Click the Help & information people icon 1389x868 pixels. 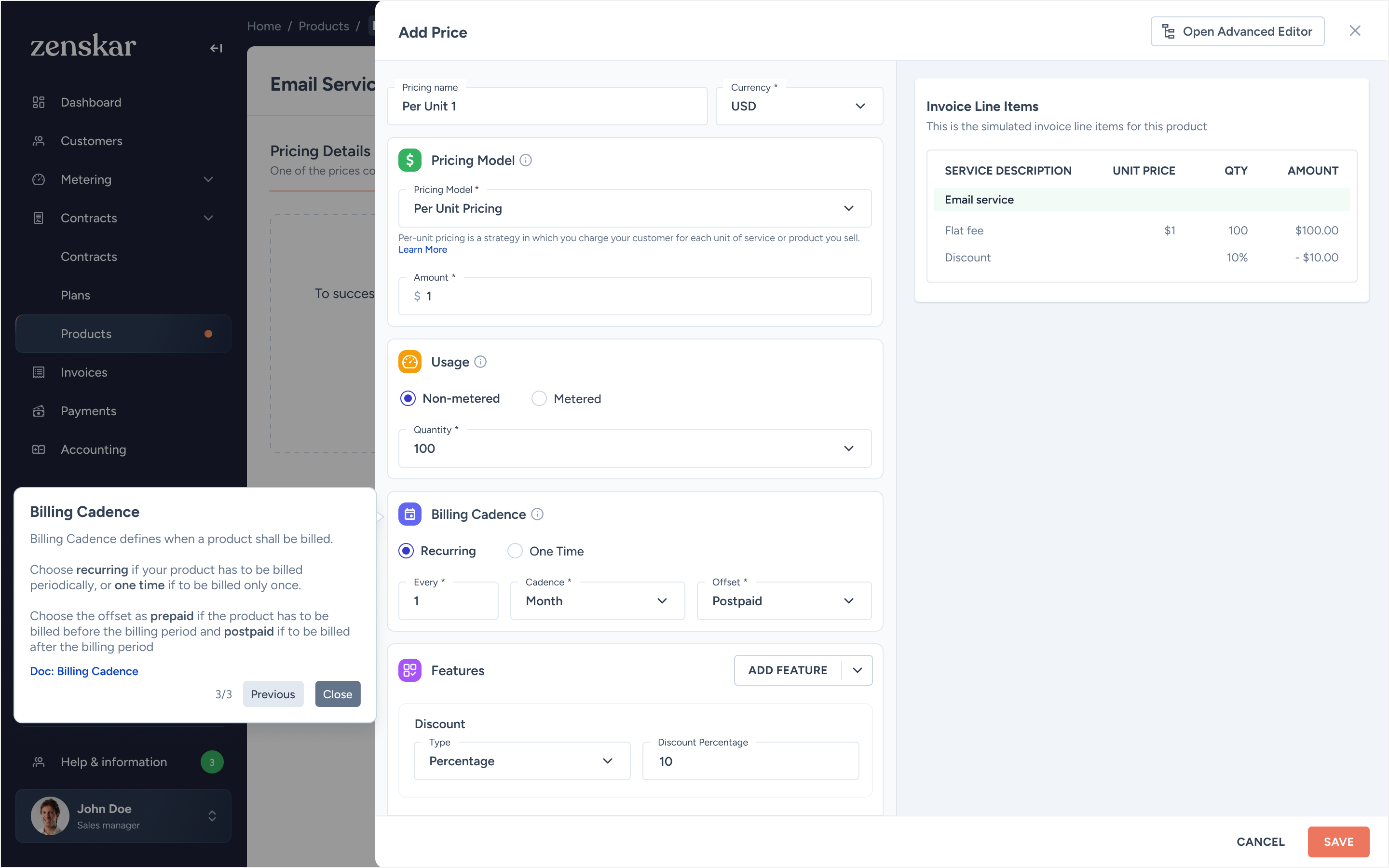tap(39, 762)
